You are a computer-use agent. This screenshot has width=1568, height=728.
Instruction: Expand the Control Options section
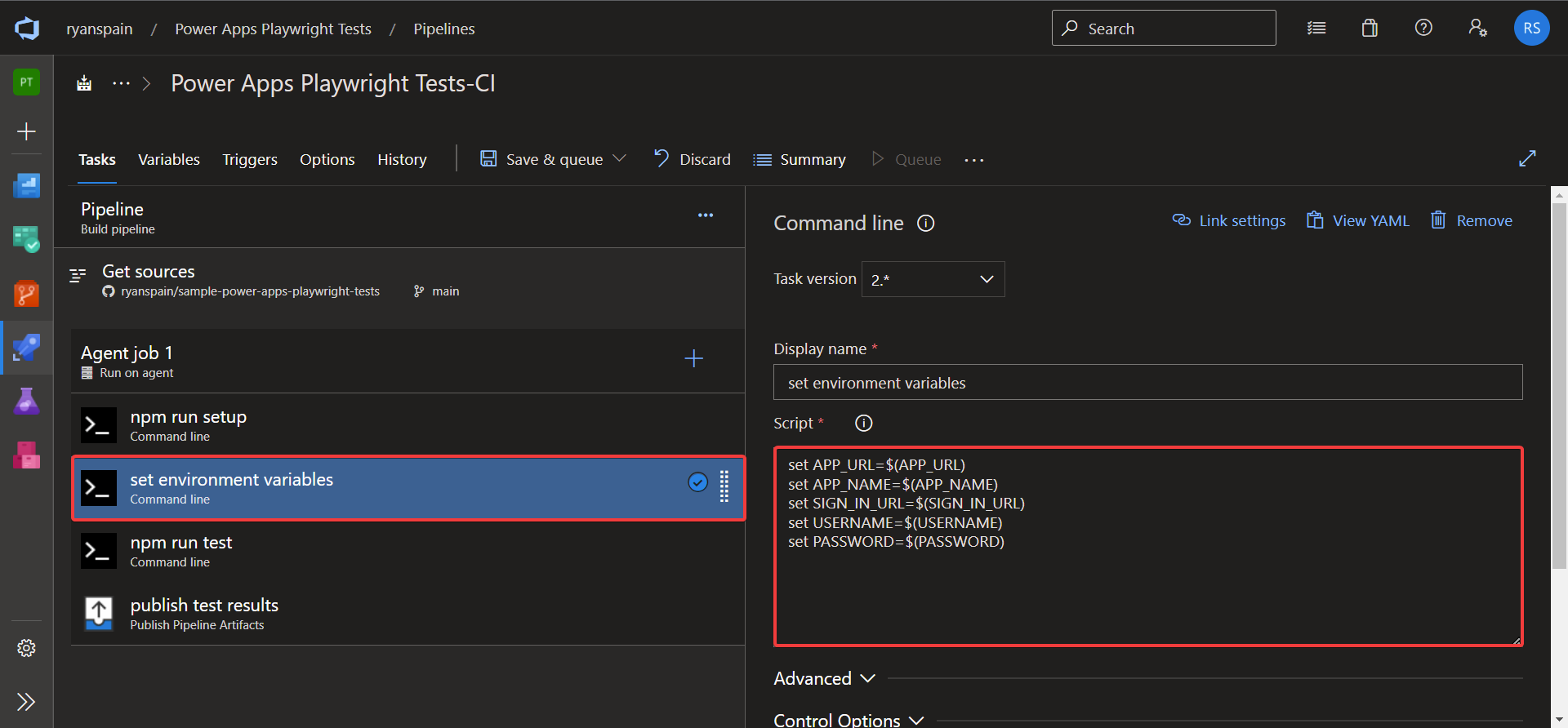(849, 720)
